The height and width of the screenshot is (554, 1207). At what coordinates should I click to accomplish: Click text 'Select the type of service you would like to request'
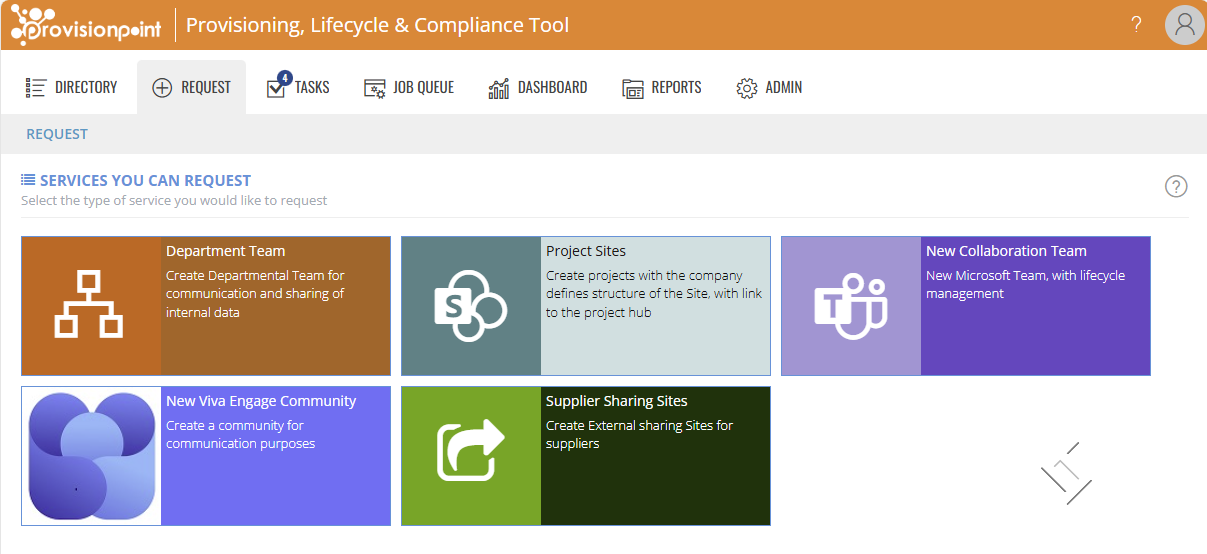(x=174, y=200)
